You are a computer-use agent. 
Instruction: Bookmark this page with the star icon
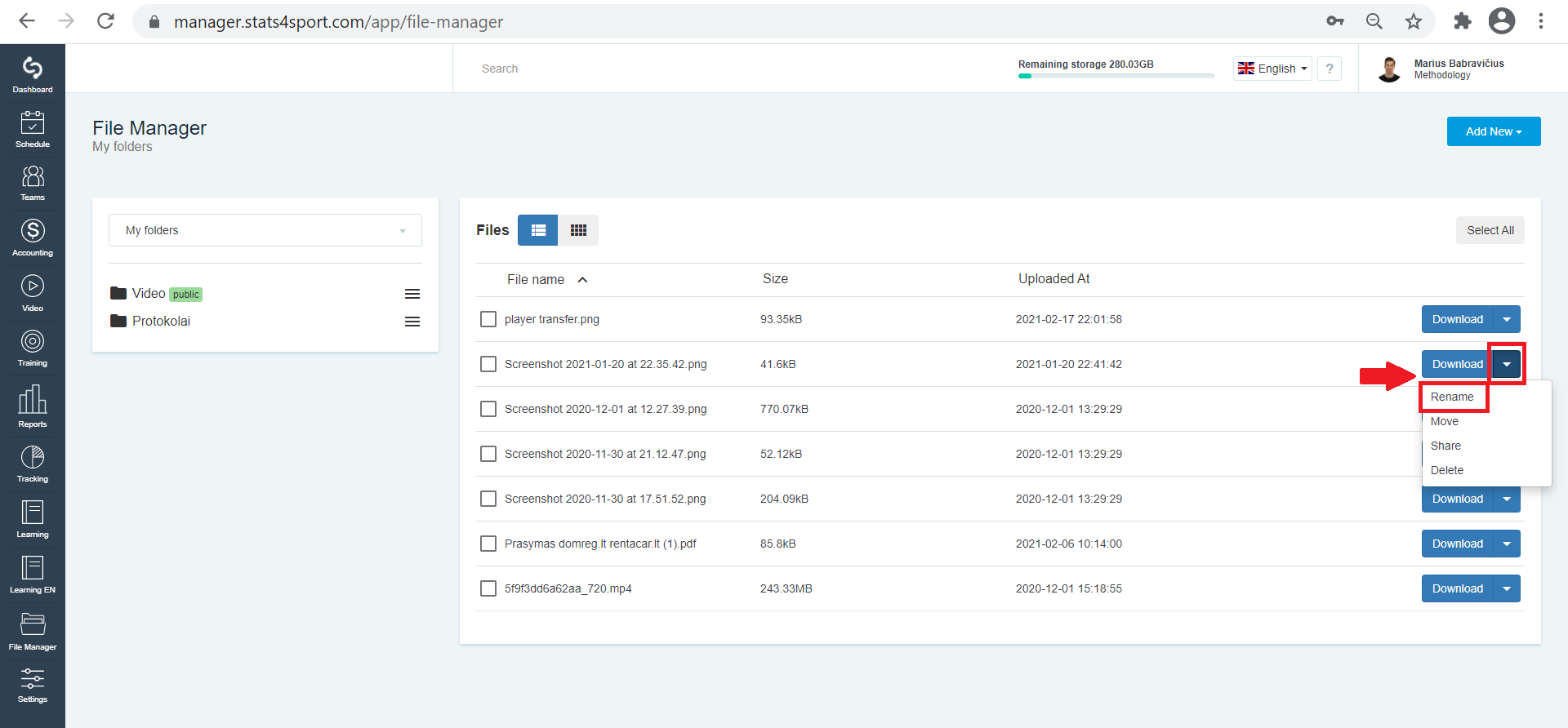point(1414,21)
